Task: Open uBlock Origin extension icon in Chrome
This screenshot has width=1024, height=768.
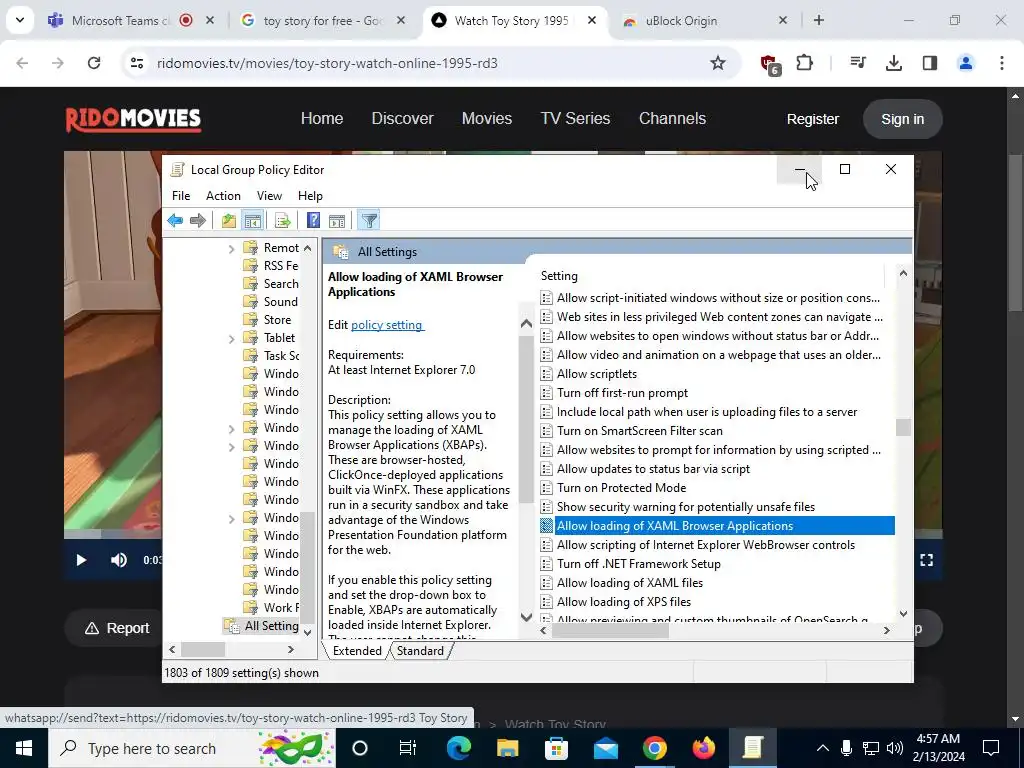Action: click(770, 64)
